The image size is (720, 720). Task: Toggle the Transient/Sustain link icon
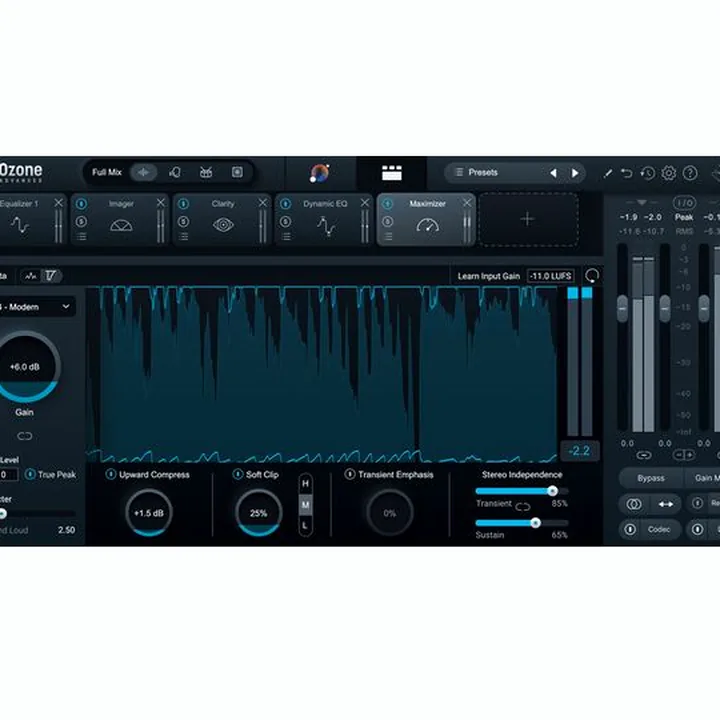tap(523, 507)
